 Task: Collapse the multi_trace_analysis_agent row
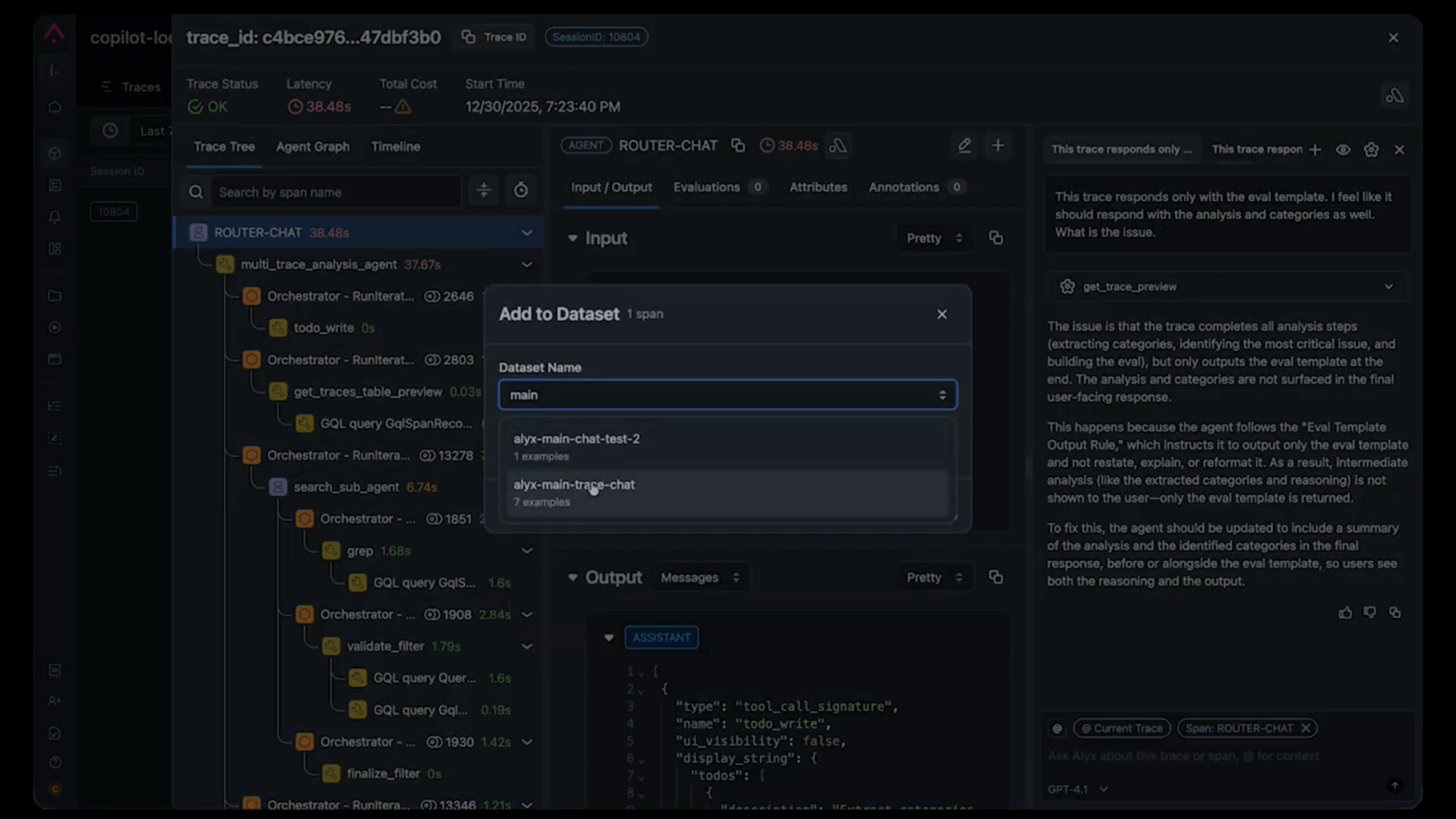tap(527, 264)
